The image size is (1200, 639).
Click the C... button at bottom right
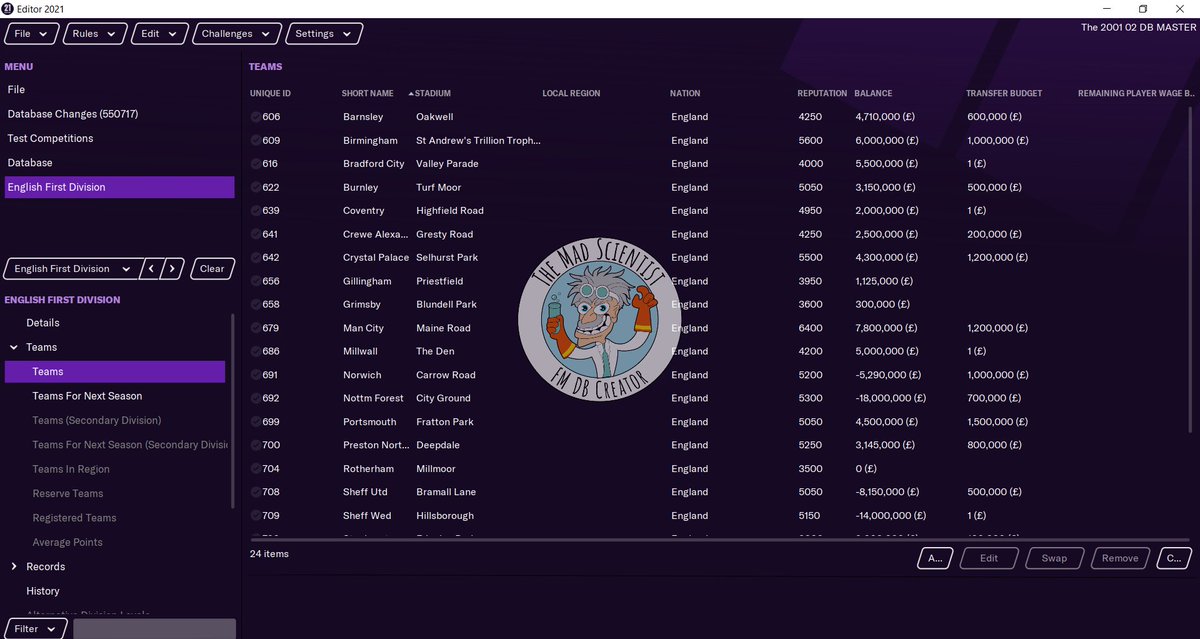1174,559
